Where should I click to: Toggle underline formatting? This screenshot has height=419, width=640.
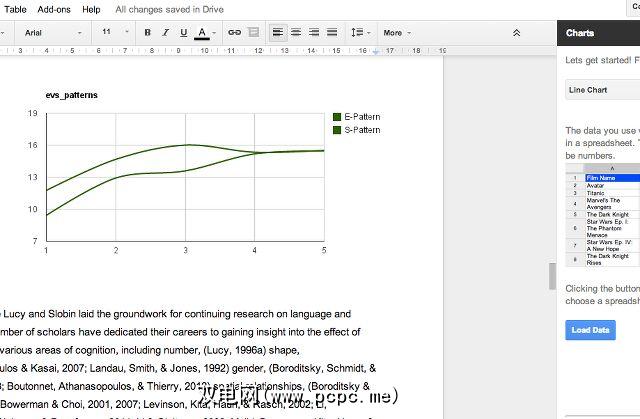coord(183,32)
